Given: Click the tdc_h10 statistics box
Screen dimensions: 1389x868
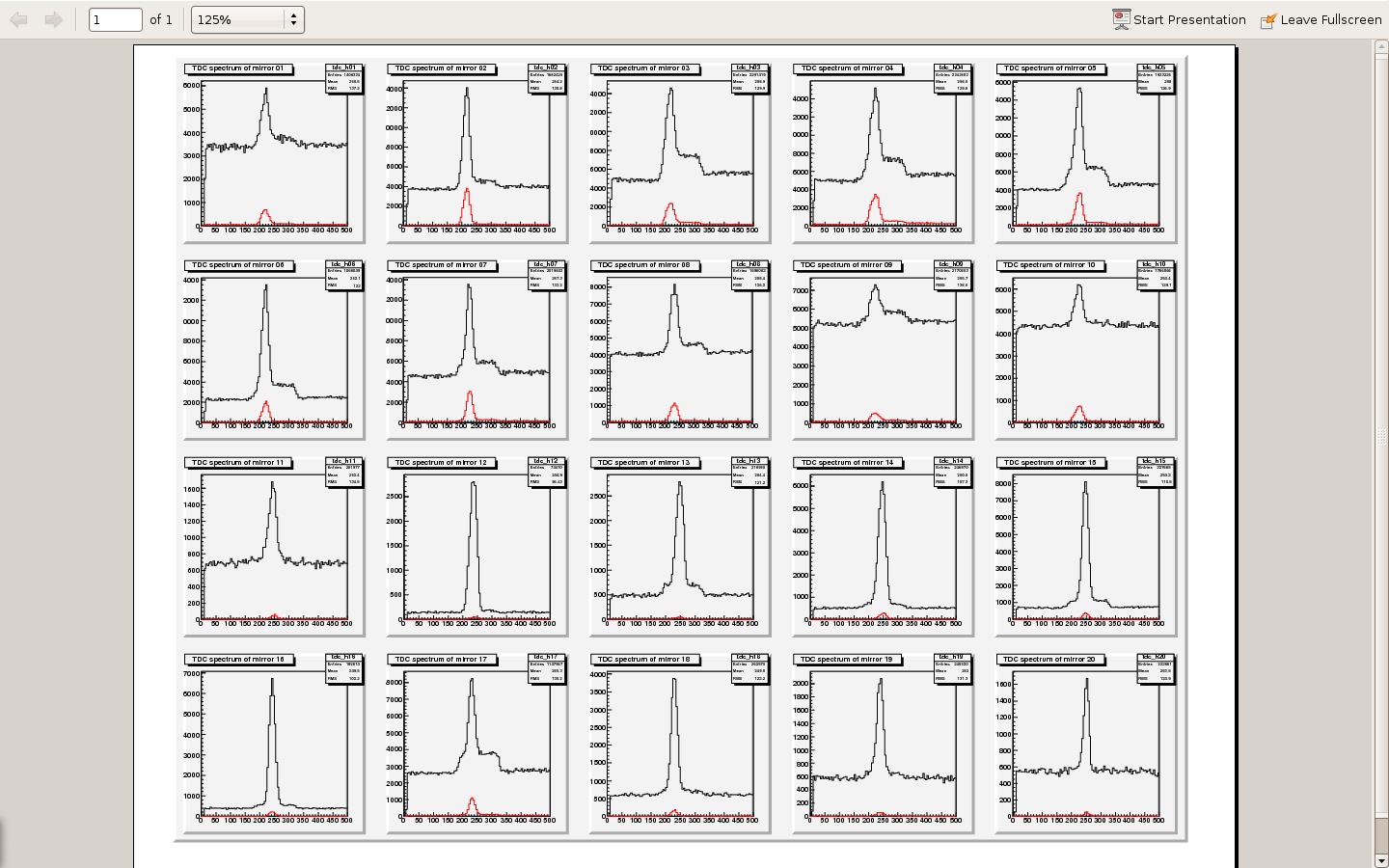Looking at the screenshot, I should click(x=1157, y=275).
